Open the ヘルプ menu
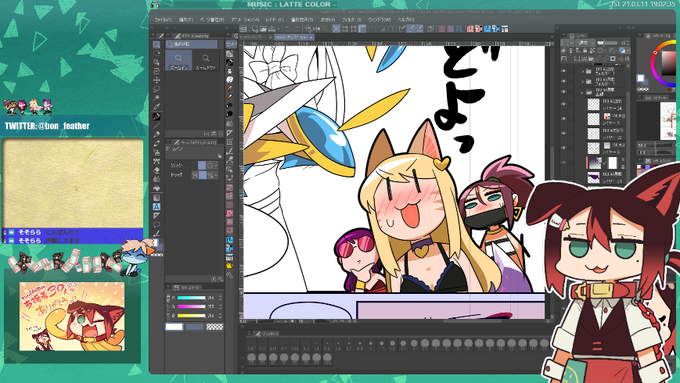 tap(406, 20)
